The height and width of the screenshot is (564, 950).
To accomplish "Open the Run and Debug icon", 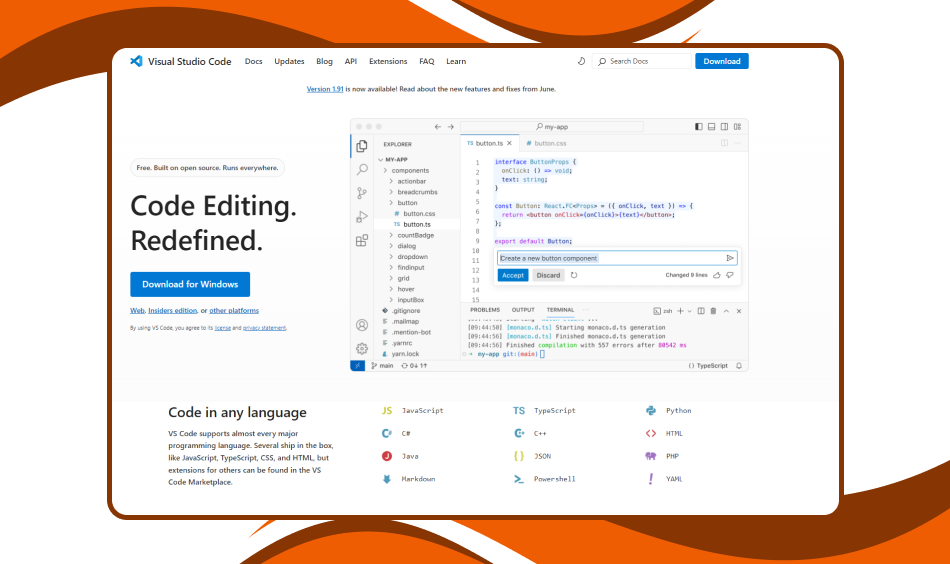I will 362,217.
